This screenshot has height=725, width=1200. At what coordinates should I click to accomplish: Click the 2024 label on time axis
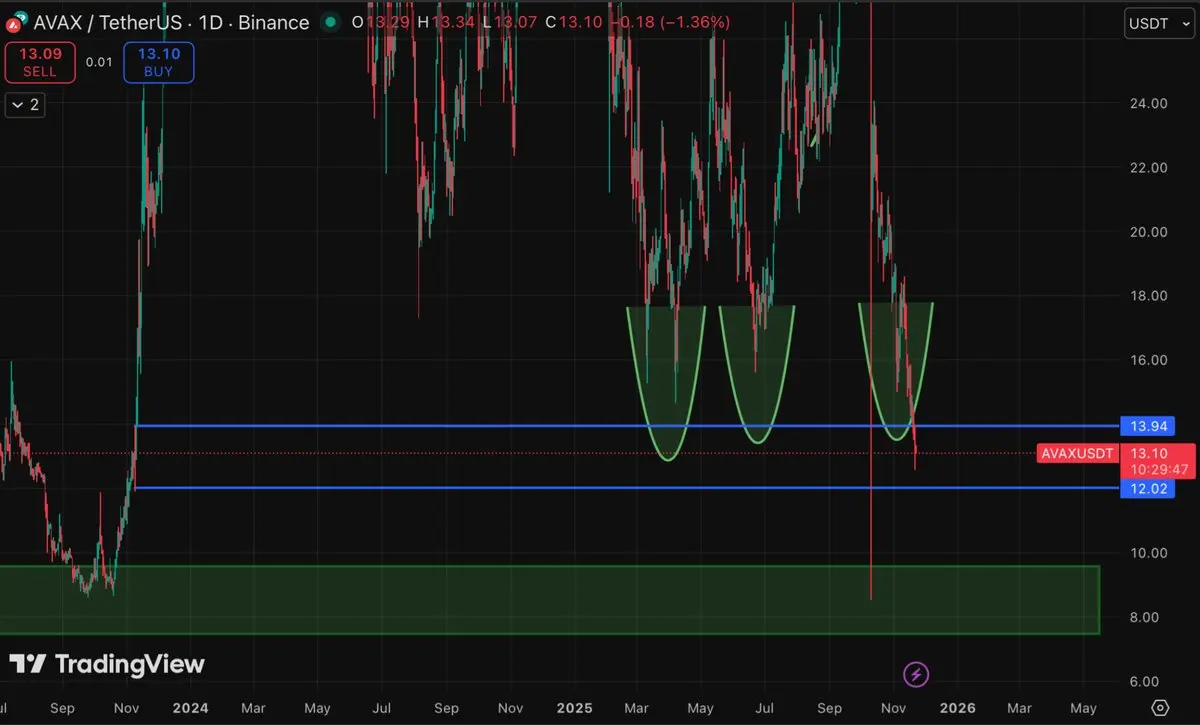click(189, 708)
